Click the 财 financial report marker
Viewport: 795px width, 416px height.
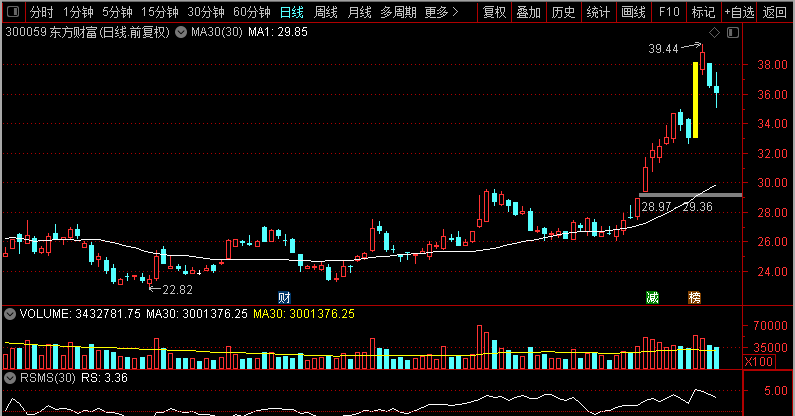pyautogui.click(x=284, y=298)
